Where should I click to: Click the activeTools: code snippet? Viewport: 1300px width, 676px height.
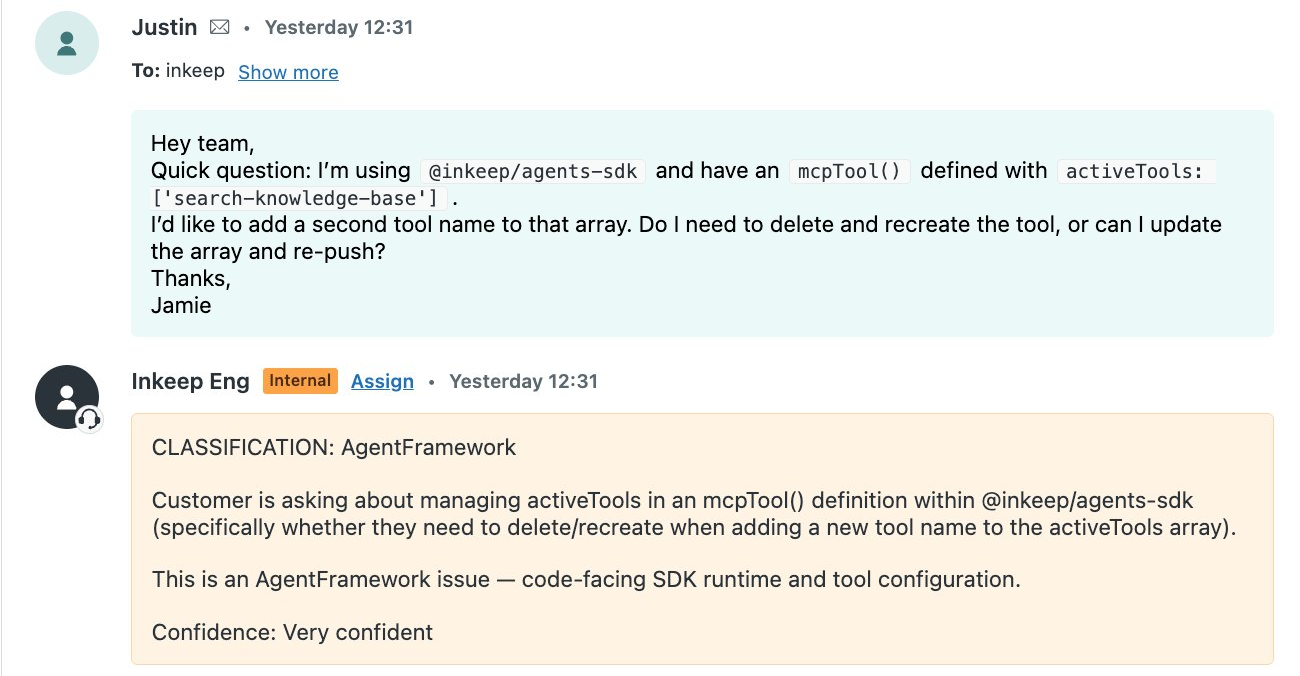[1135, 171]
